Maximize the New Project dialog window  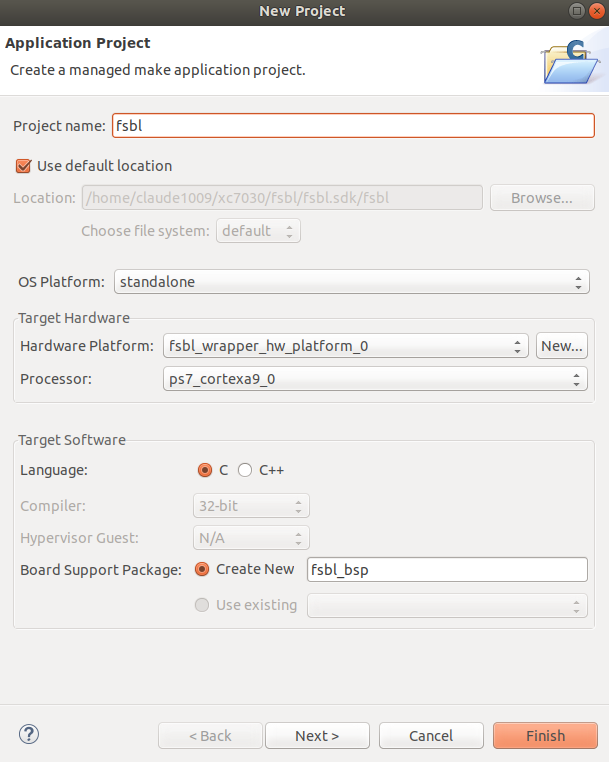click(576, 11)
